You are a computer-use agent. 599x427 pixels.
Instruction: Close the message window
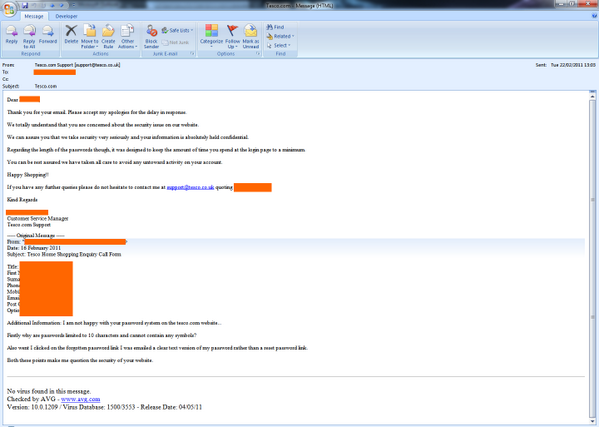coord(588,4)
